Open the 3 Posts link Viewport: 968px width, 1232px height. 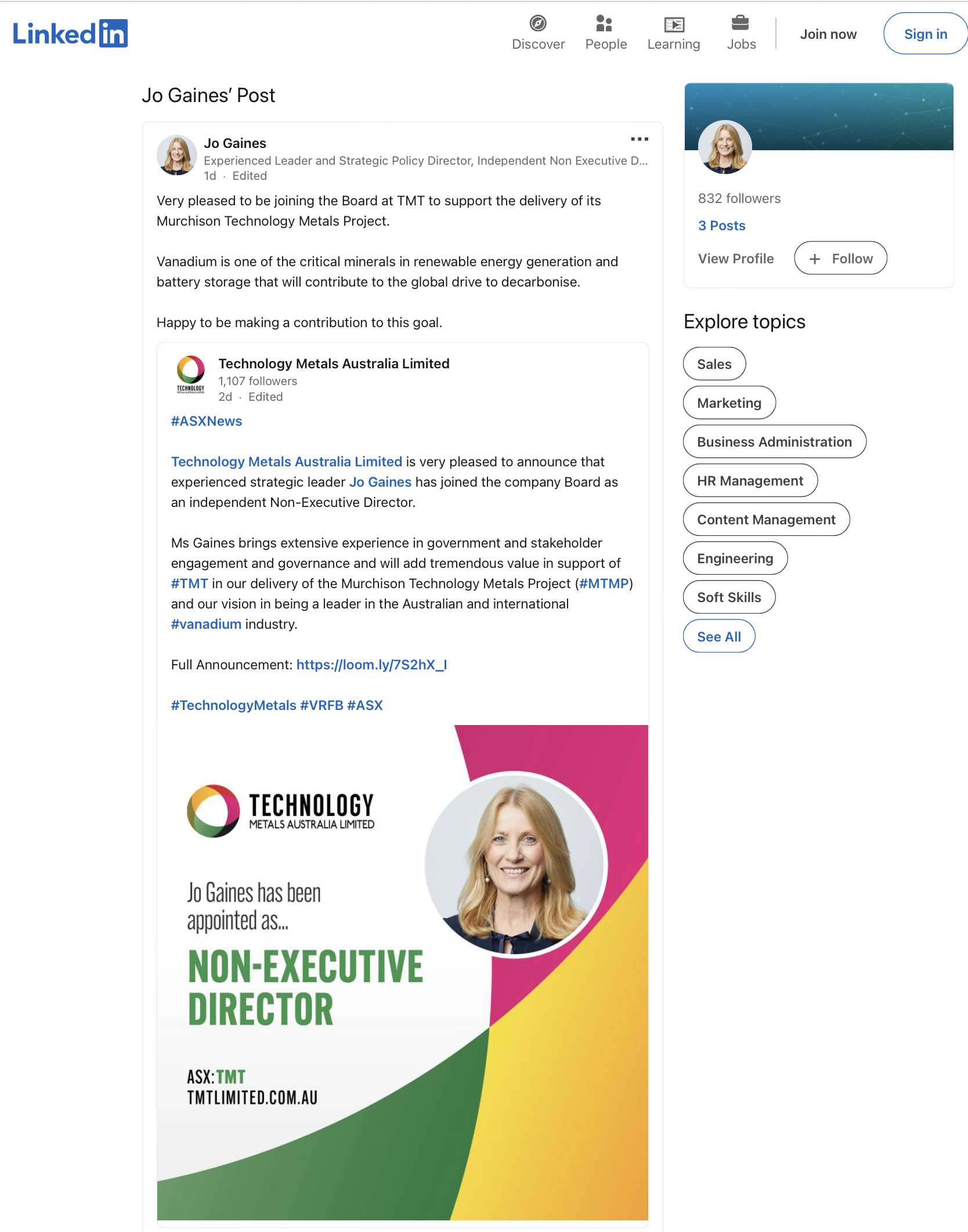click(x=721, y=226)
